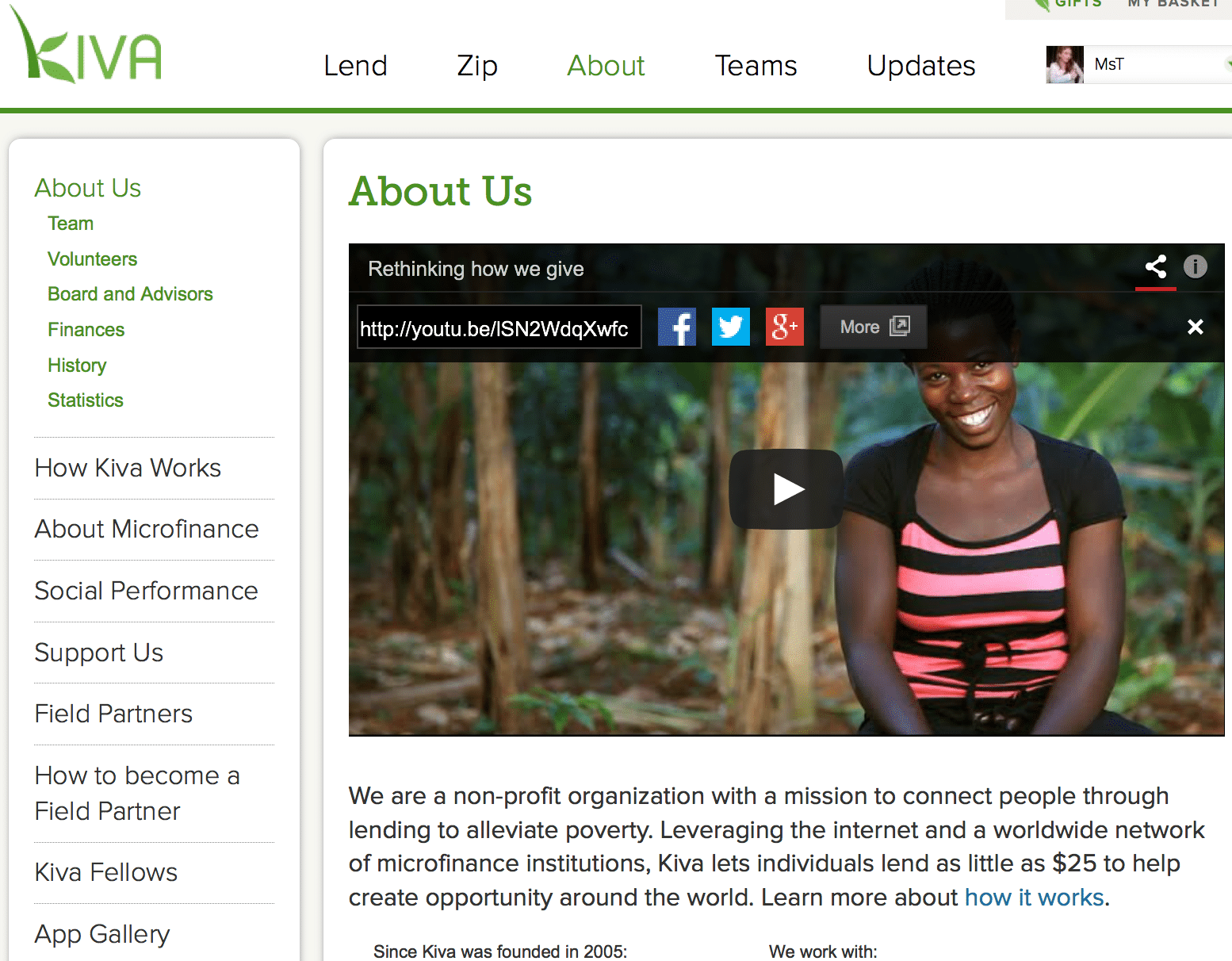Open Statistics under About Us
Screen dimensions: 1232x961
point(86,400)
